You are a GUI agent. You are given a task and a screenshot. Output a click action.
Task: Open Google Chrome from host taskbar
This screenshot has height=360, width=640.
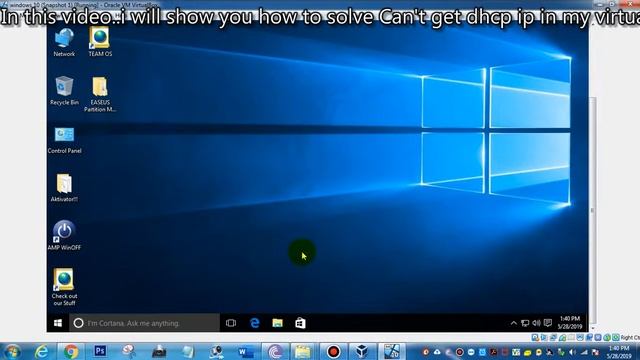tap(71, 351)
